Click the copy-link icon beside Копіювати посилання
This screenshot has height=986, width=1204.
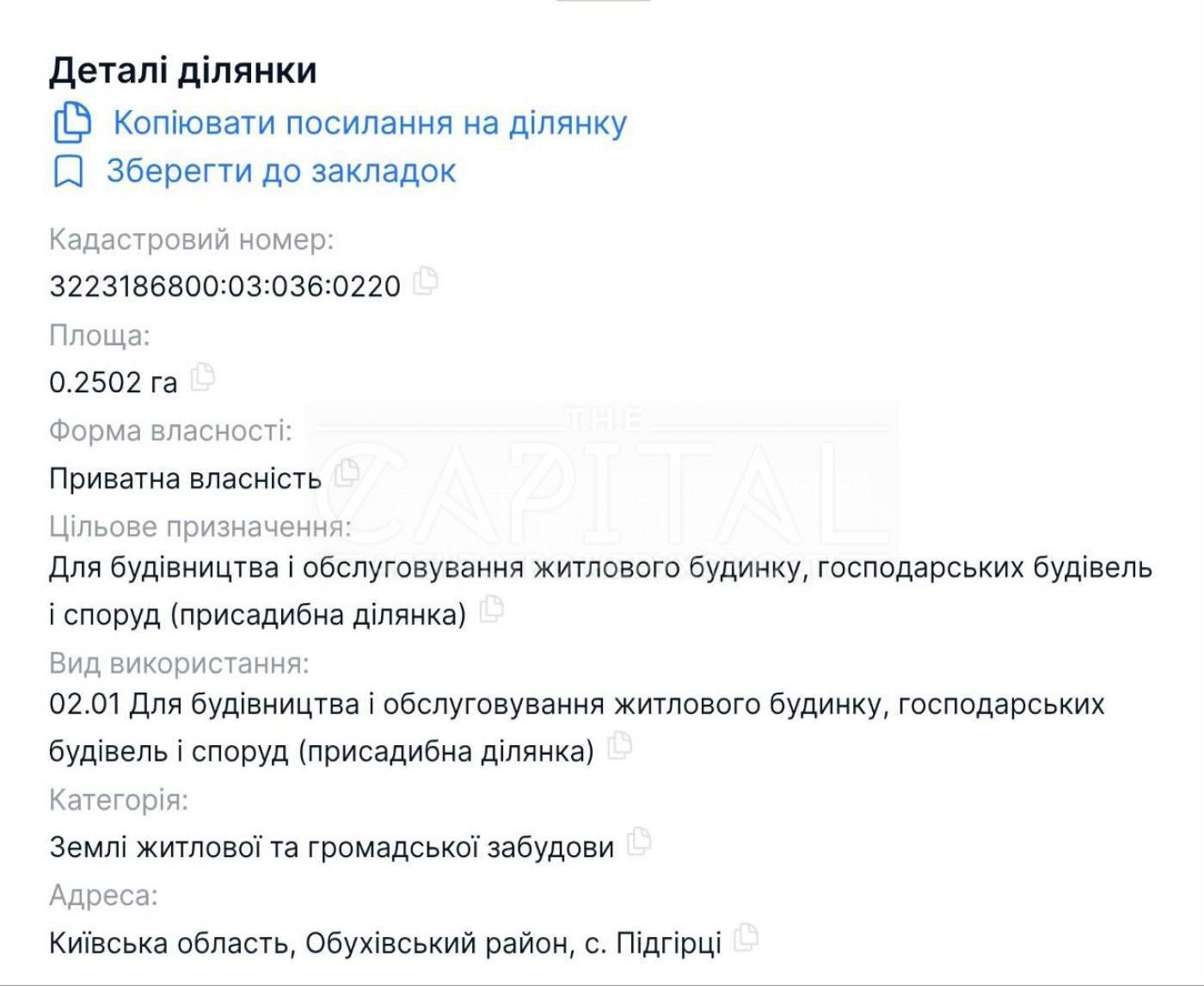tap(72, 122)
